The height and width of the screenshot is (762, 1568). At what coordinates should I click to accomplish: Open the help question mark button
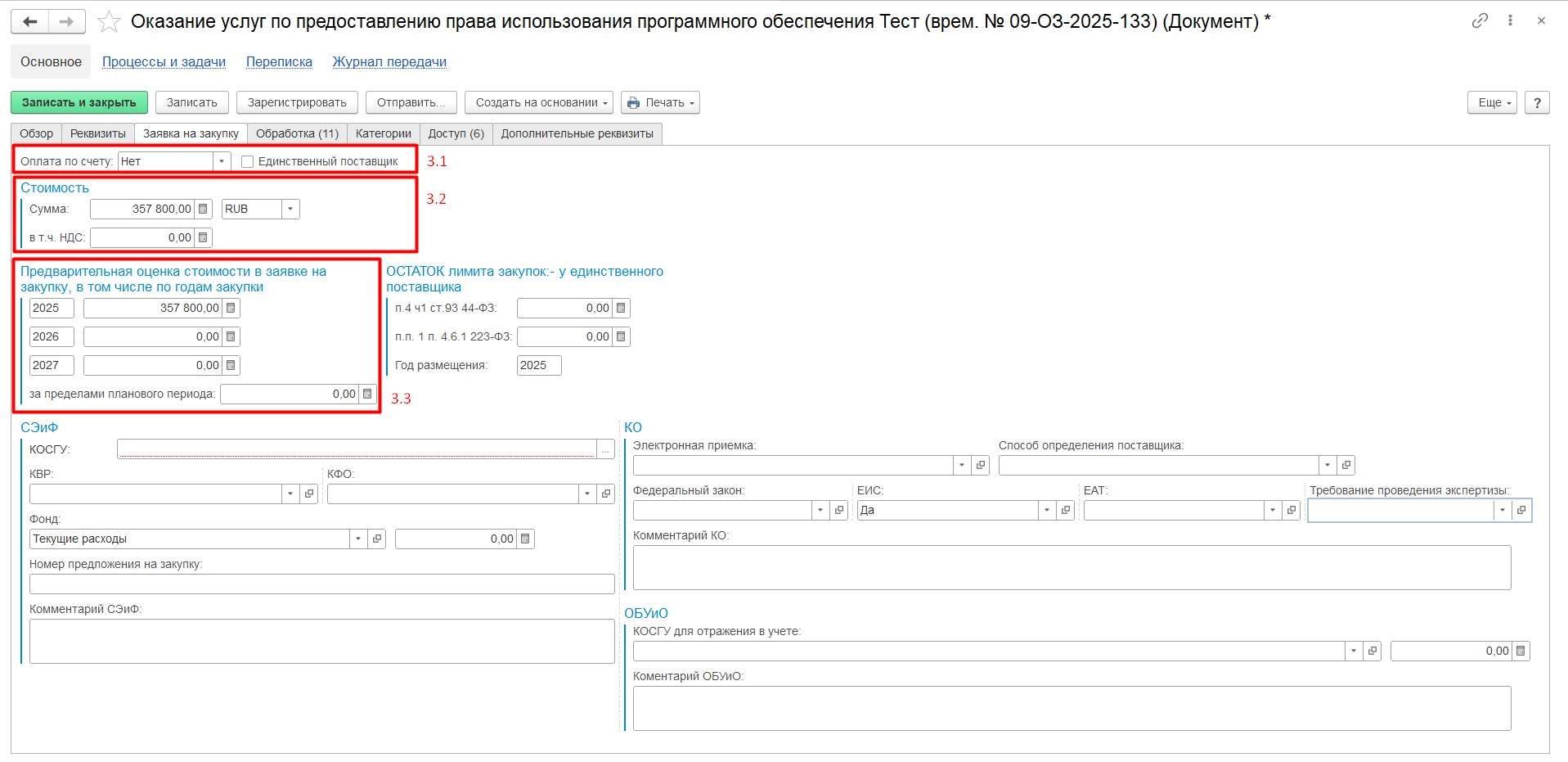pos(1537,103)
